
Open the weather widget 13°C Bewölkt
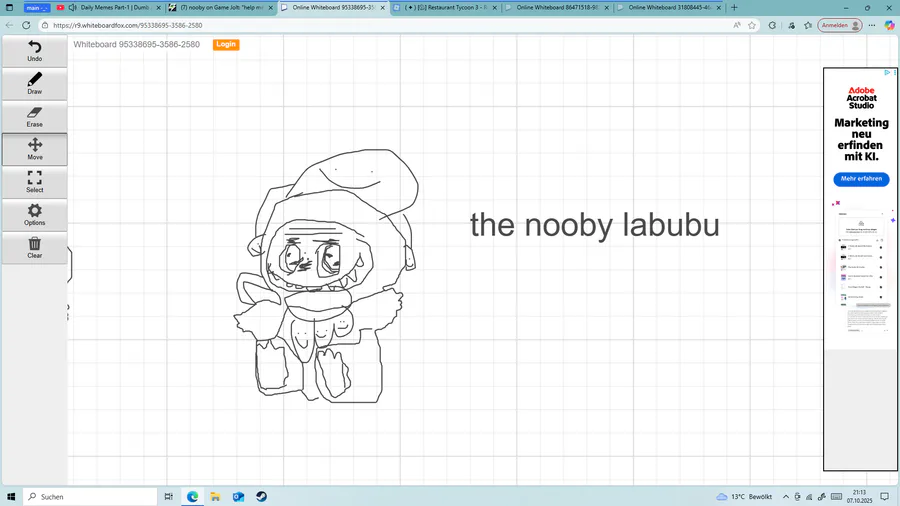pos(744,496)
